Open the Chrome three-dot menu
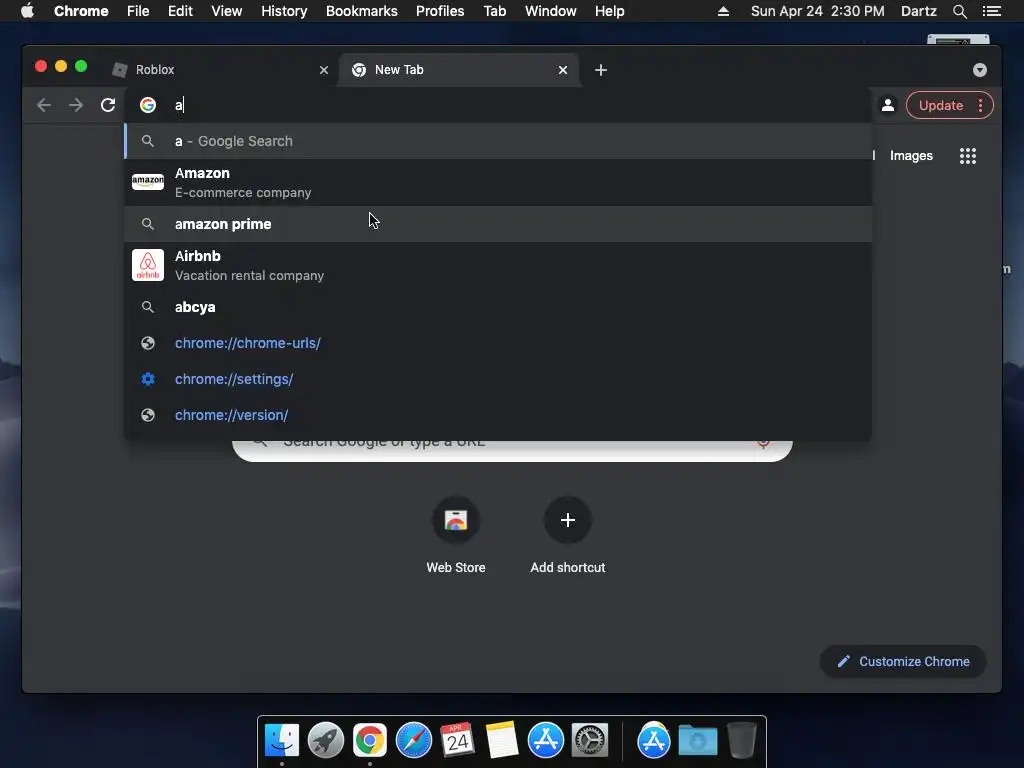Viewport: 1024px width, 768px height. click(980, 105)
